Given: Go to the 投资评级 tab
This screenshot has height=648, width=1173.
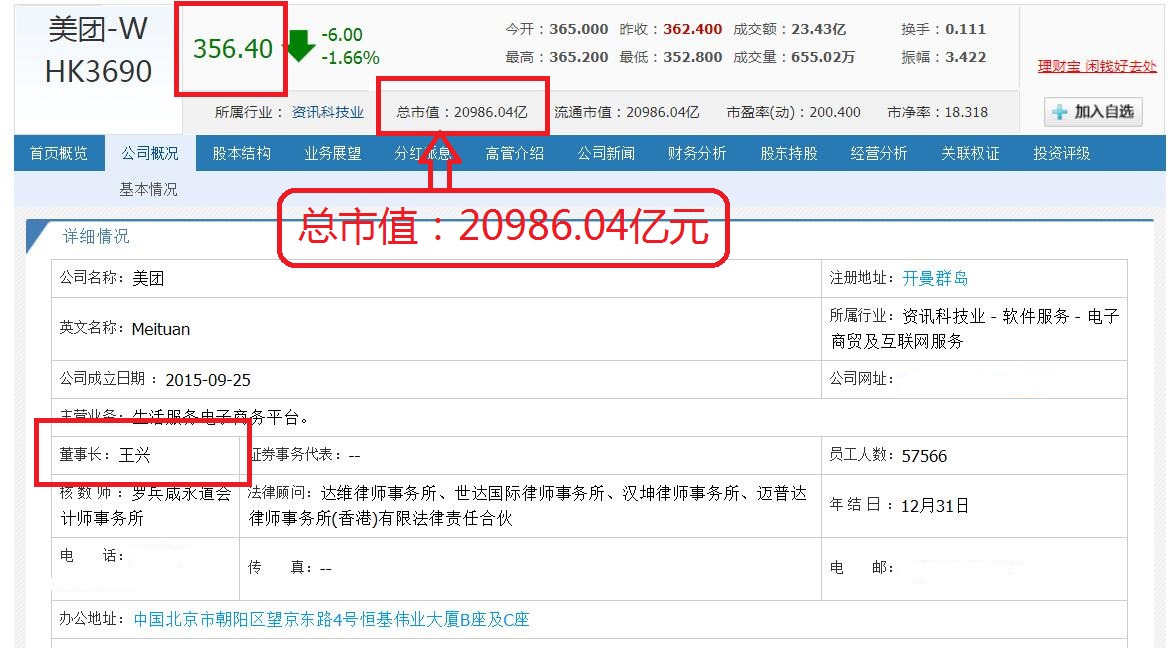Looking at the screenshot, I should coord(1062,153).
